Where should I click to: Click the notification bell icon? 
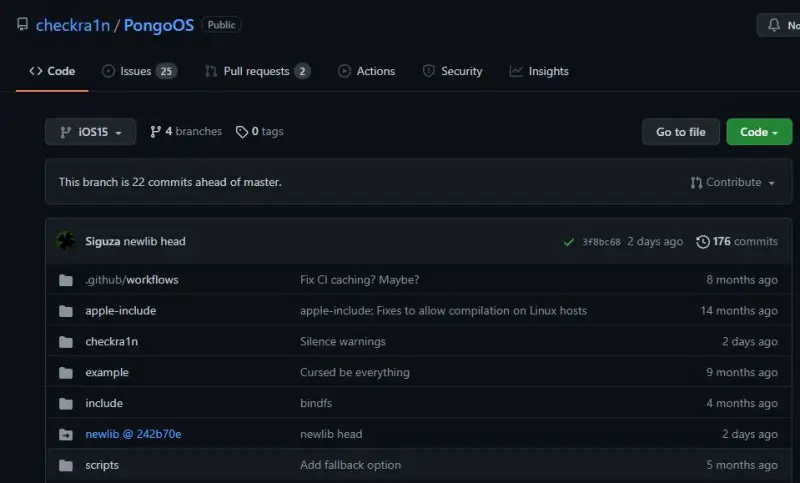pos(774,24)
